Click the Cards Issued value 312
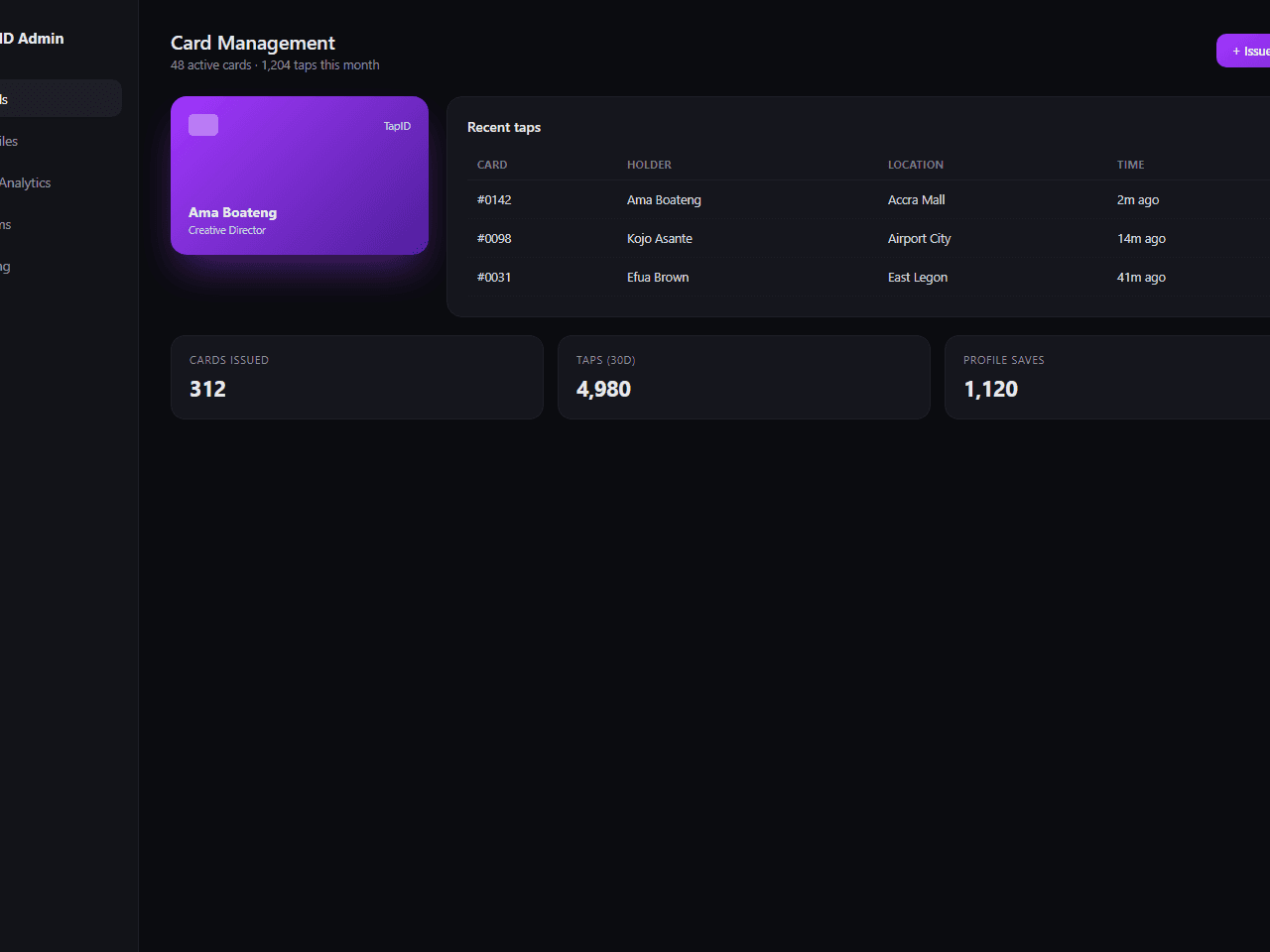 (207, 389)
